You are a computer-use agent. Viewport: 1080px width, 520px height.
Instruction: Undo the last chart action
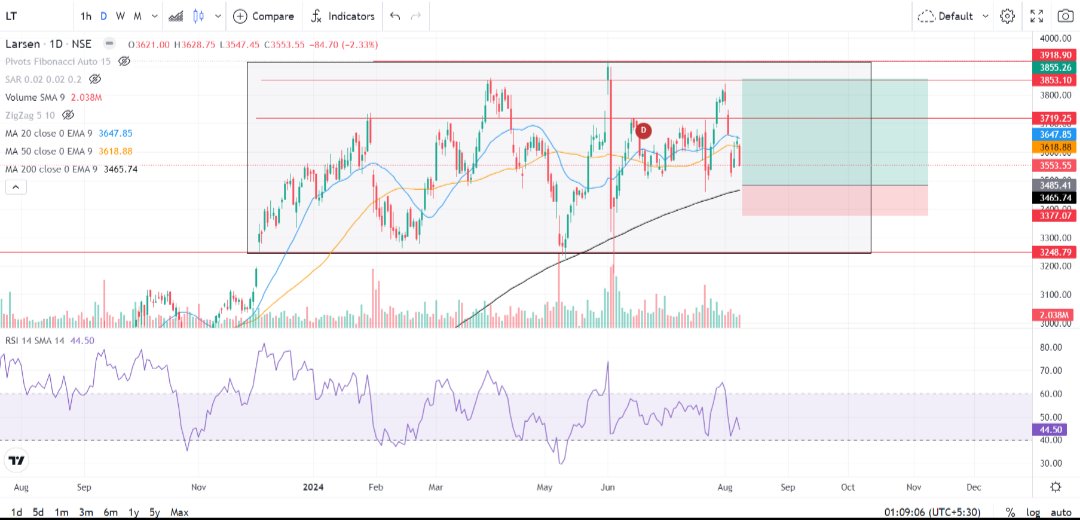click(395, 16)
